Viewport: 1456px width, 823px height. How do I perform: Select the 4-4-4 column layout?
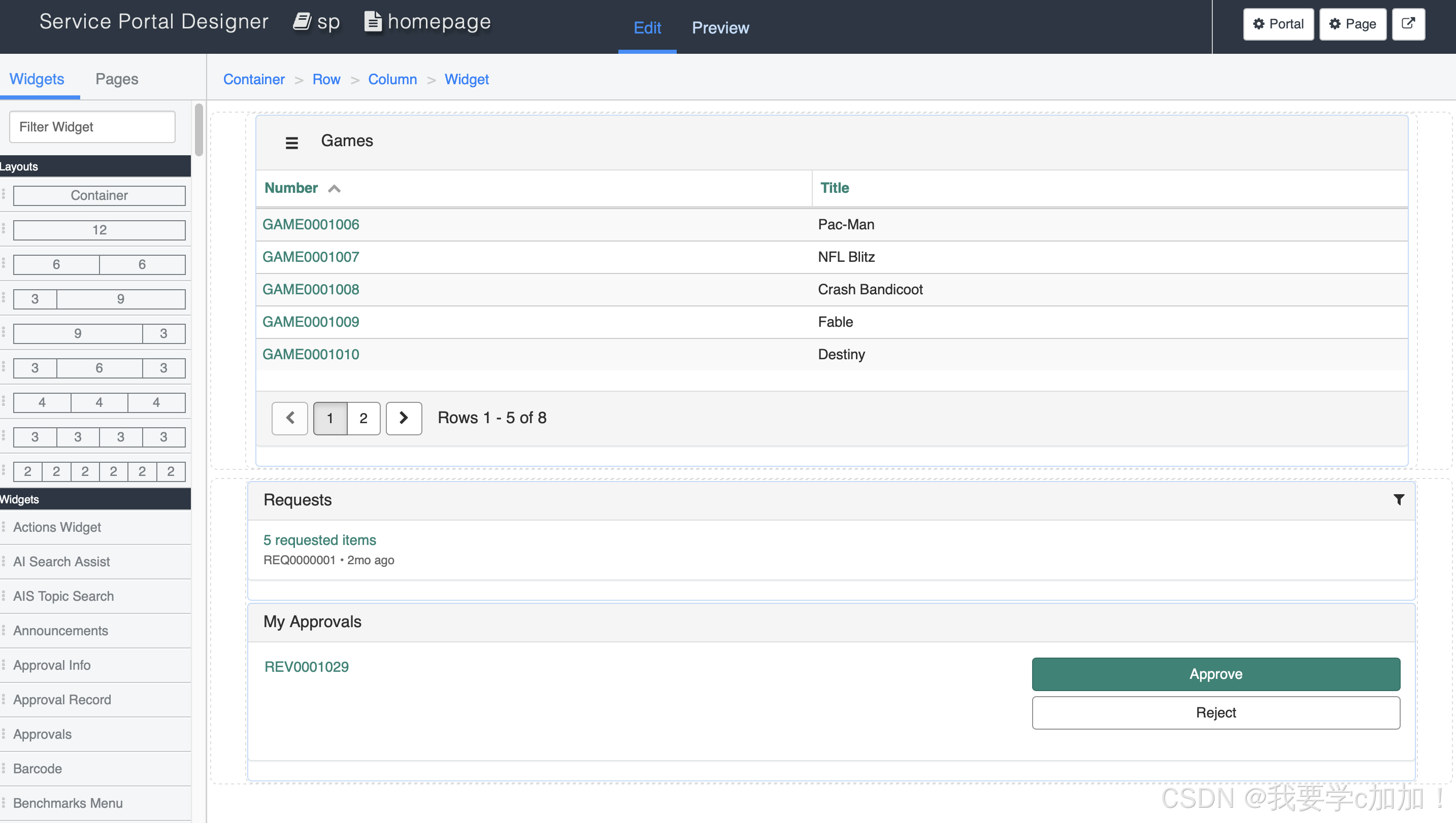click(x=99, y=402)
